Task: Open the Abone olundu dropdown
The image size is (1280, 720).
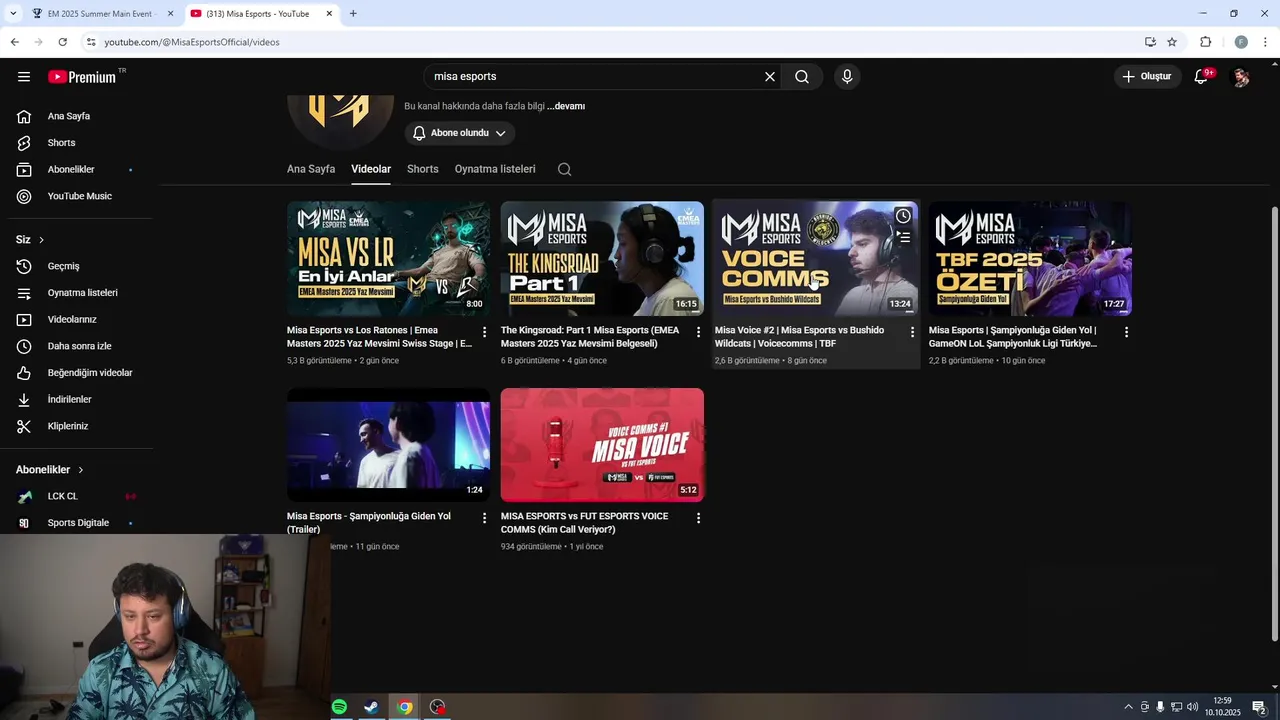Action: pyautogui.click(x=460, y=133)
